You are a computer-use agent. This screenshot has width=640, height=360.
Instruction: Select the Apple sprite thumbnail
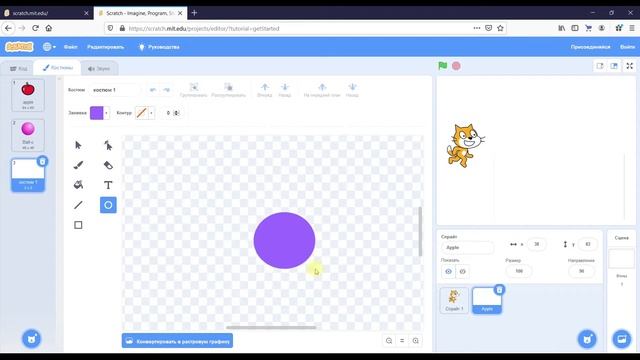[487, 300]
